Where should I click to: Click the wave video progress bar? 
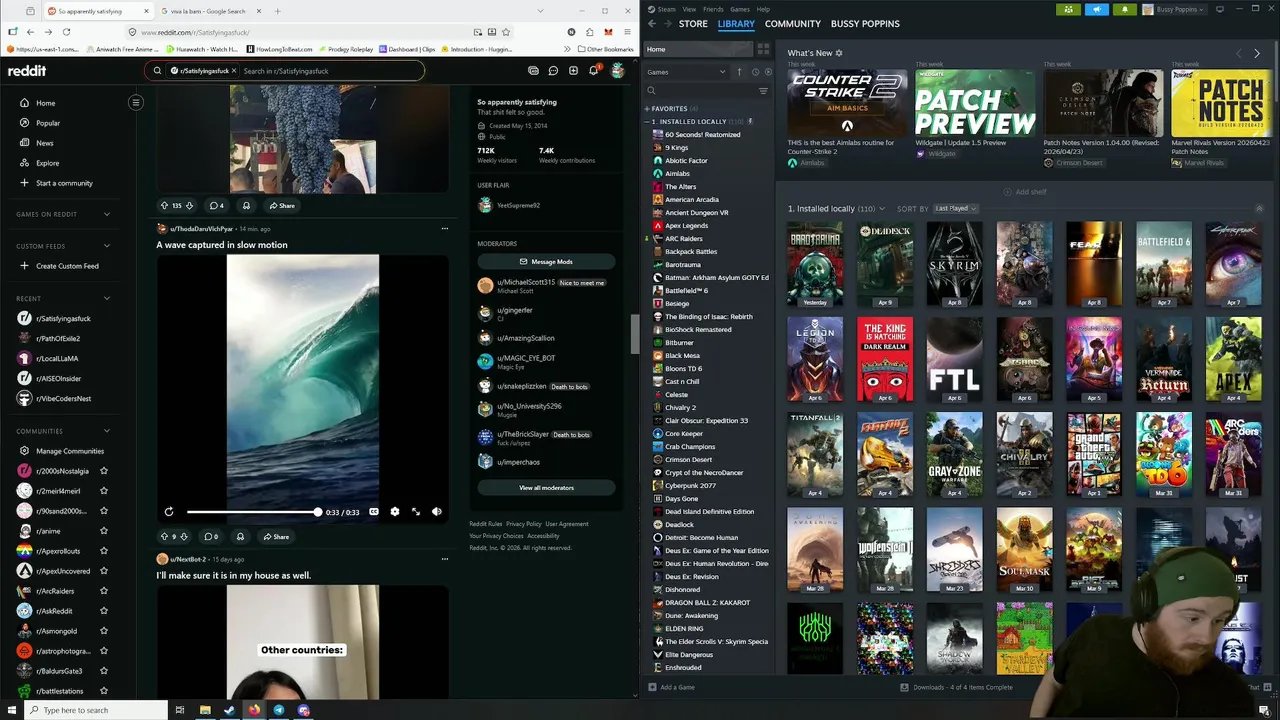click(253, 512)
